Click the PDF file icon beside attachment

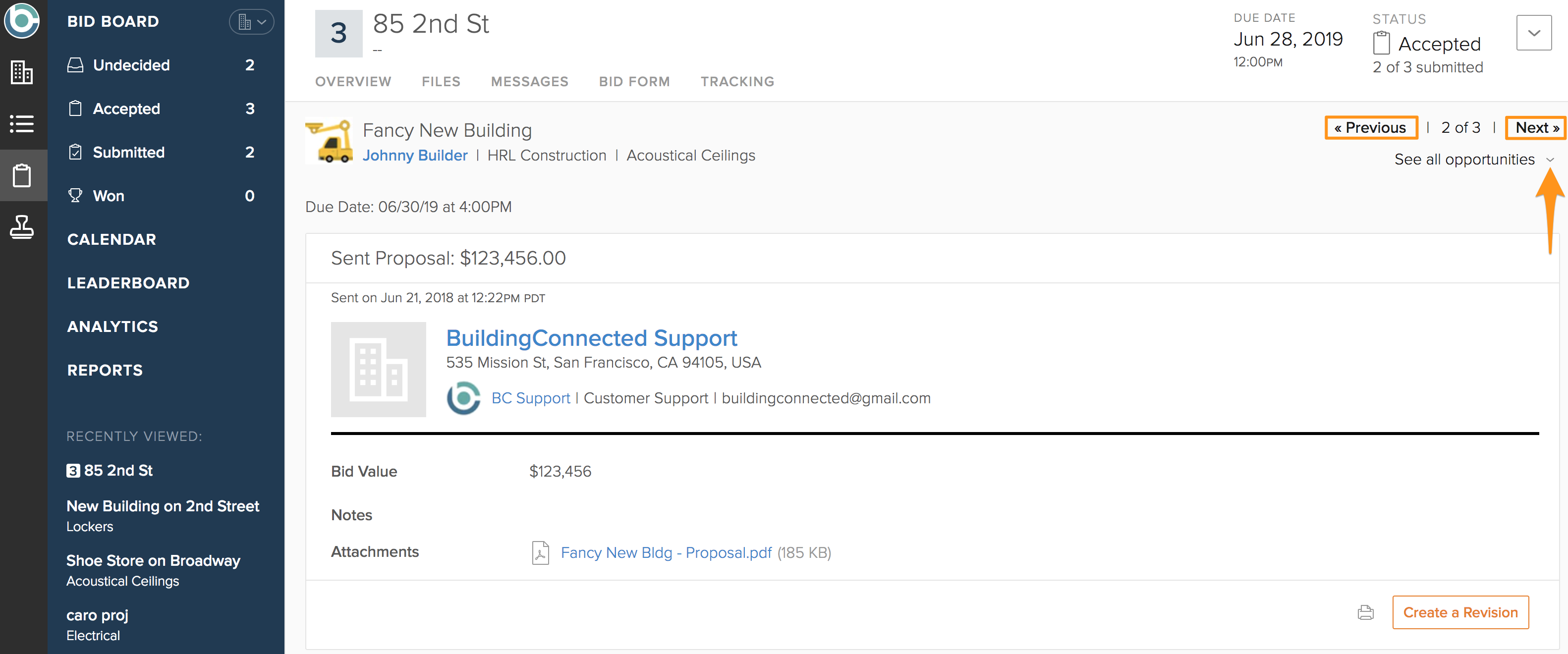coord(541,552)
